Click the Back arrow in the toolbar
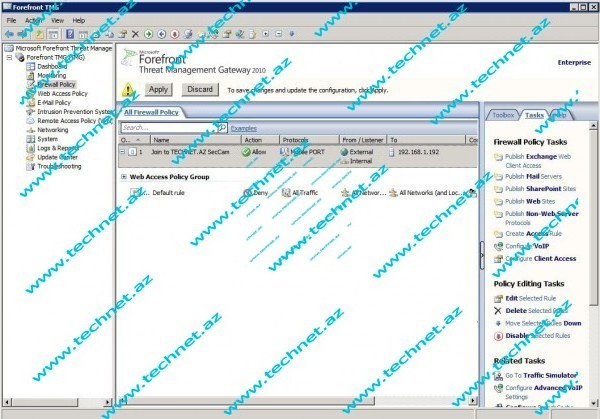Image resolution: width=600 pixels, height=419 pixels. [x=10, y=33]
